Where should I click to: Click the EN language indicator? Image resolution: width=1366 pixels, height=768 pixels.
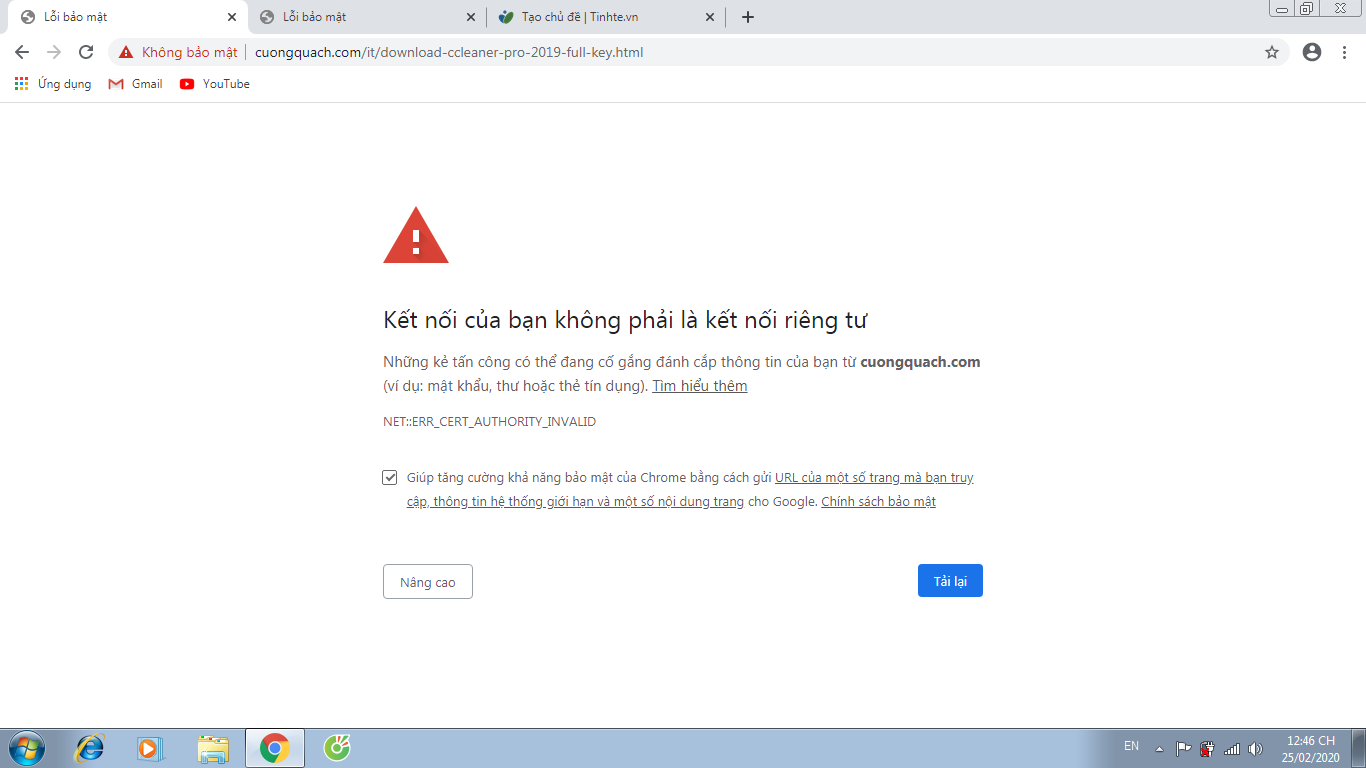click(1131, 746)
